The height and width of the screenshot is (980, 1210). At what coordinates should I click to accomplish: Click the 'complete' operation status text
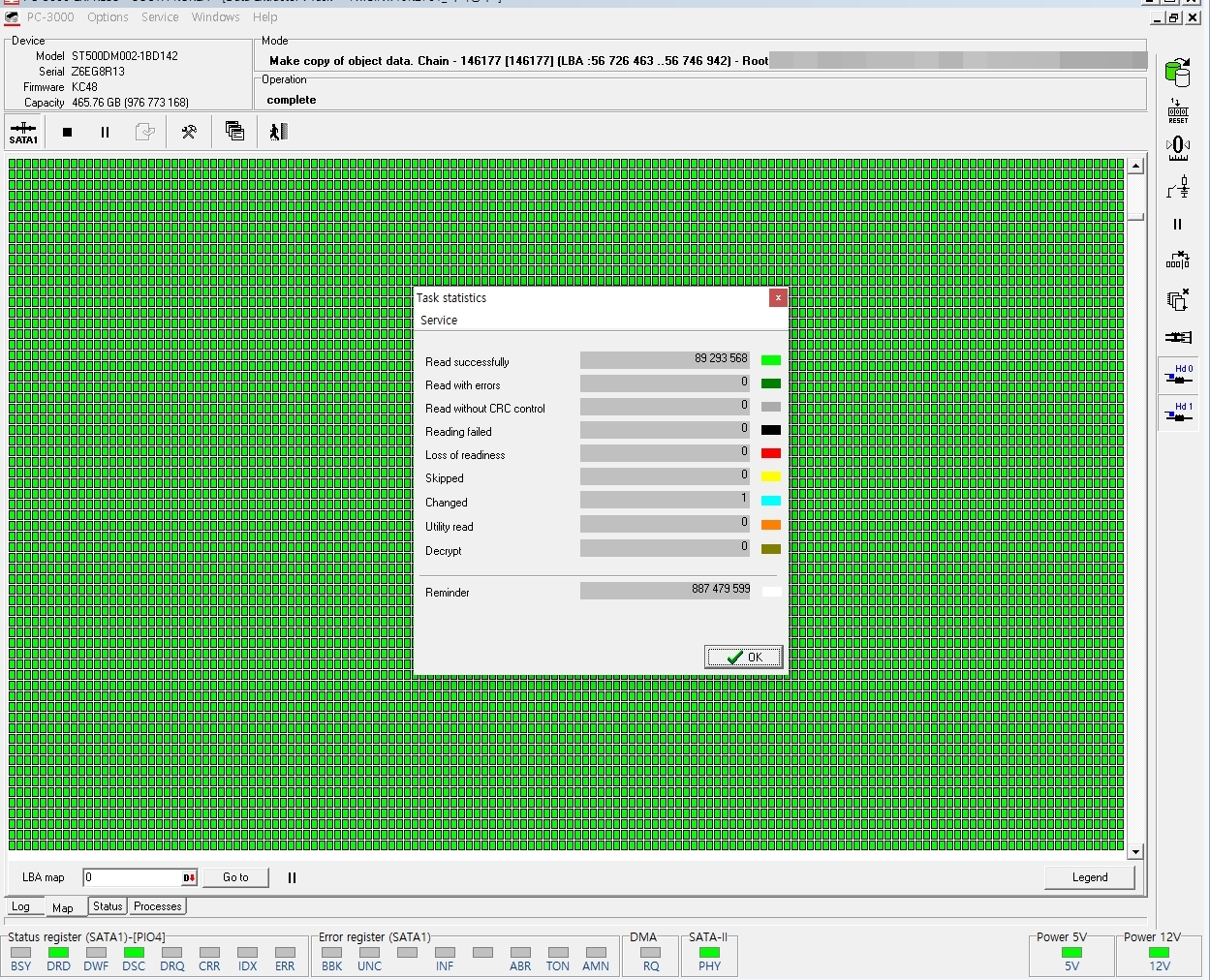292,100
